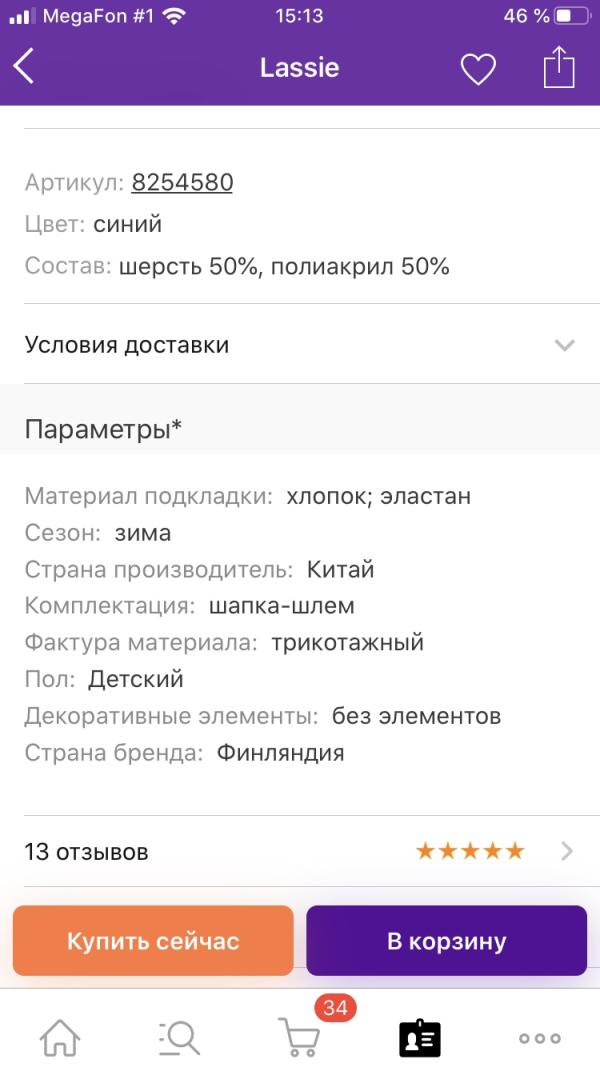Tap the article number 8254580 link

(x=182, y=182)
